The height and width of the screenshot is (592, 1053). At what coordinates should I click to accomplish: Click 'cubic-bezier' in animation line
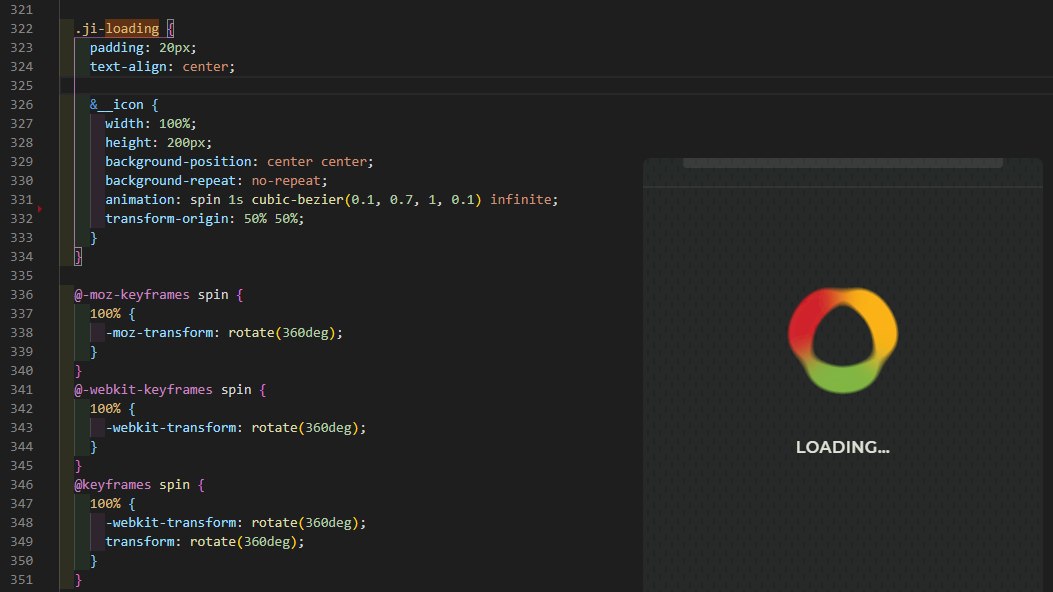click(297, 199)
